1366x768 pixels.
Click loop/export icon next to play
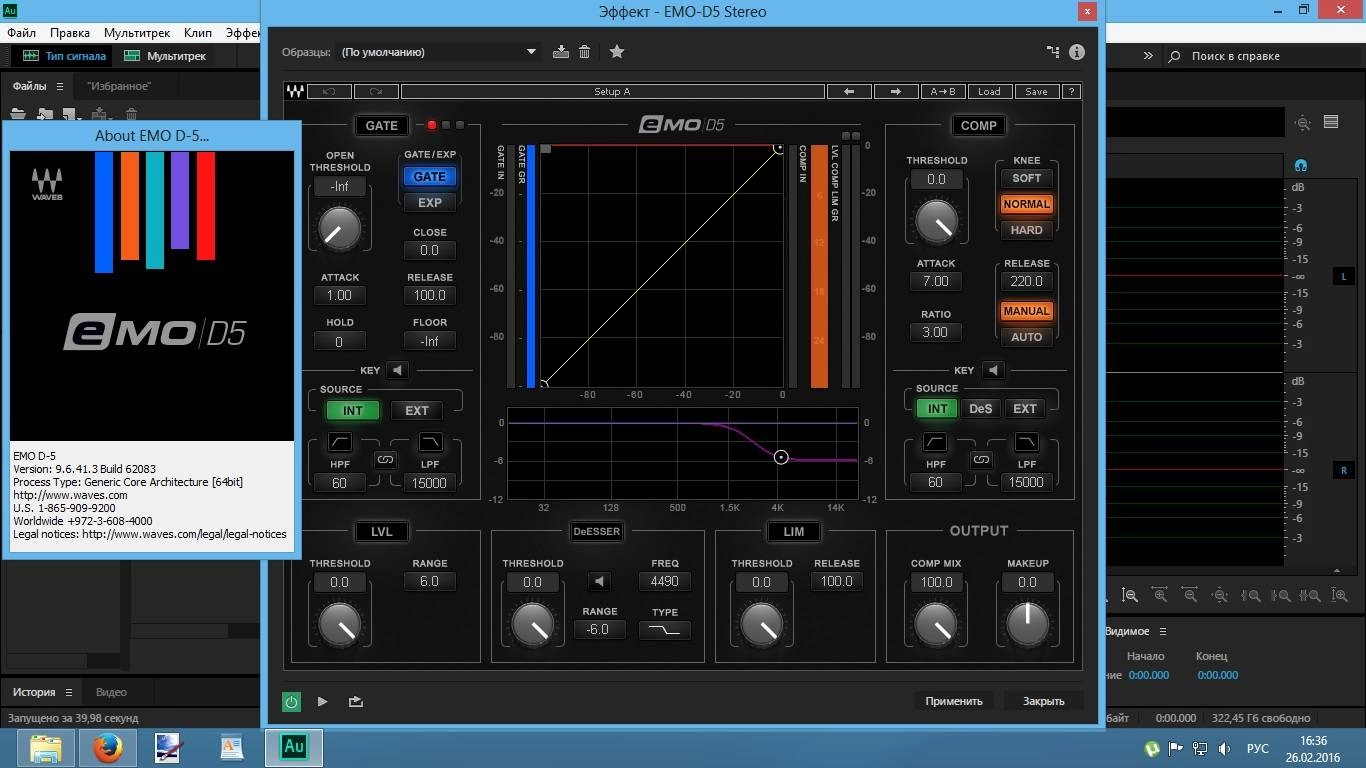click(x=355, y=701)
